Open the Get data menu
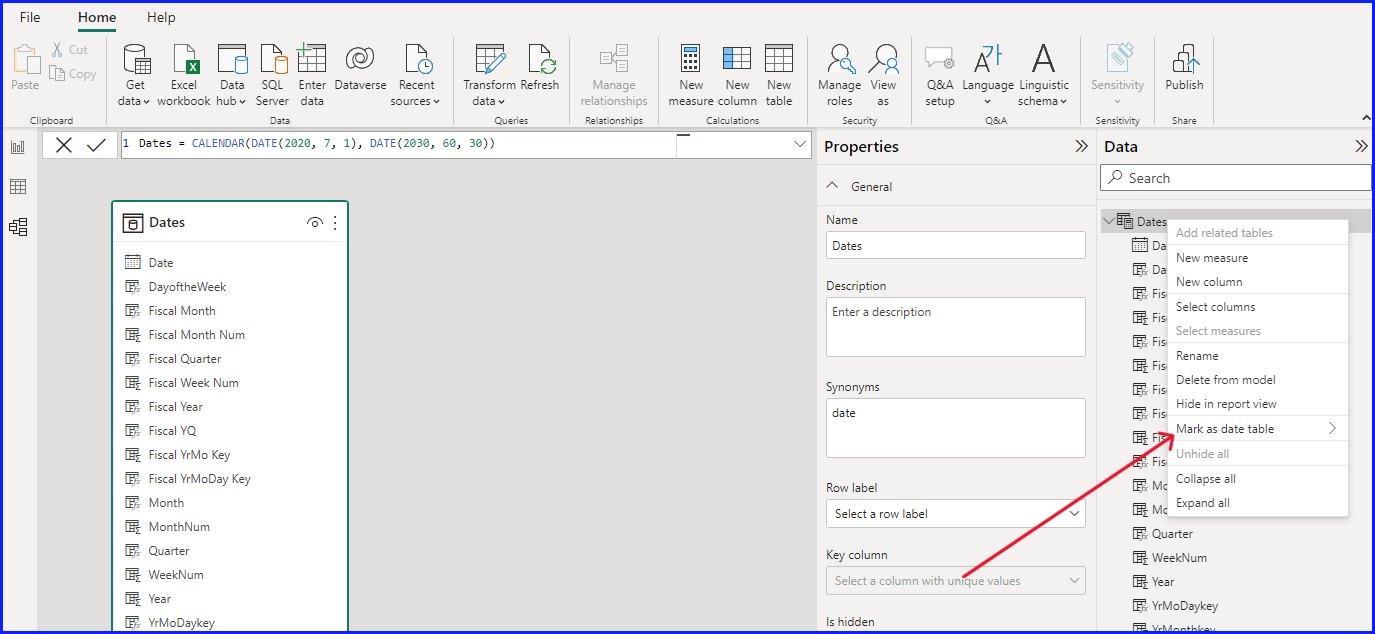1375x634 pixels. pyautogui.click(x=134, y=75)
